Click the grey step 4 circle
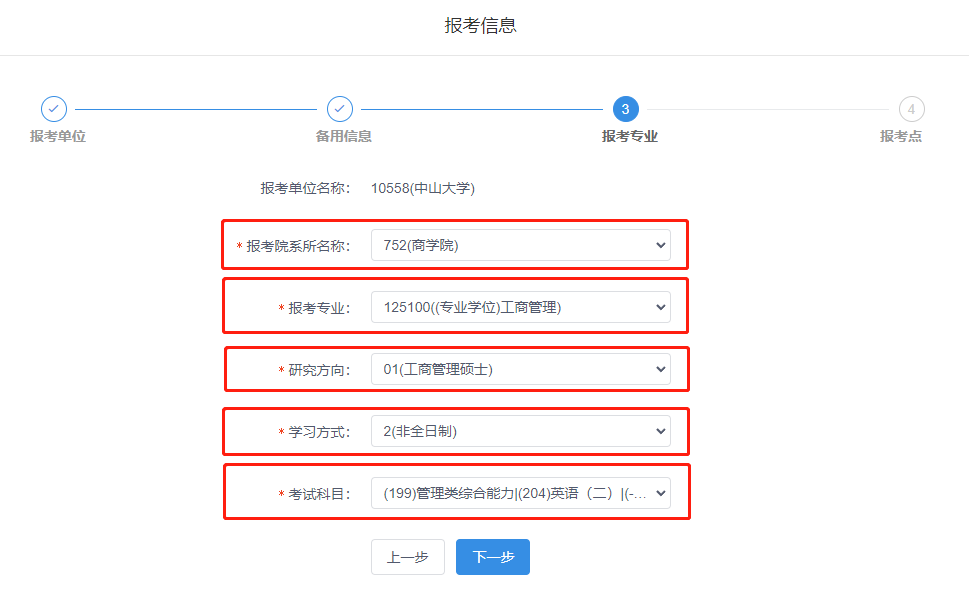This screenshot has height=601, width=969. 911,109
